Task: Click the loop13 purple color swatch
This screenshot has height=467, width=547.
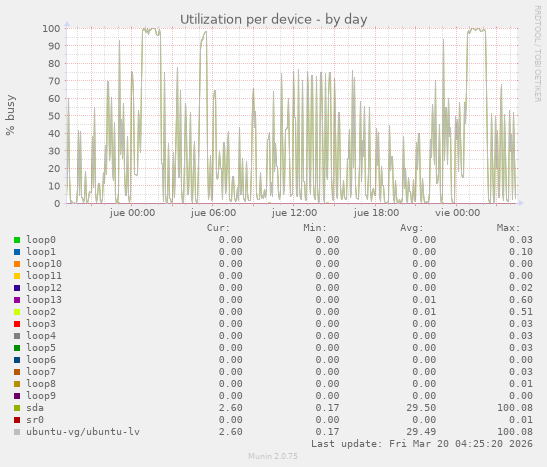Action: pos(17,300)
